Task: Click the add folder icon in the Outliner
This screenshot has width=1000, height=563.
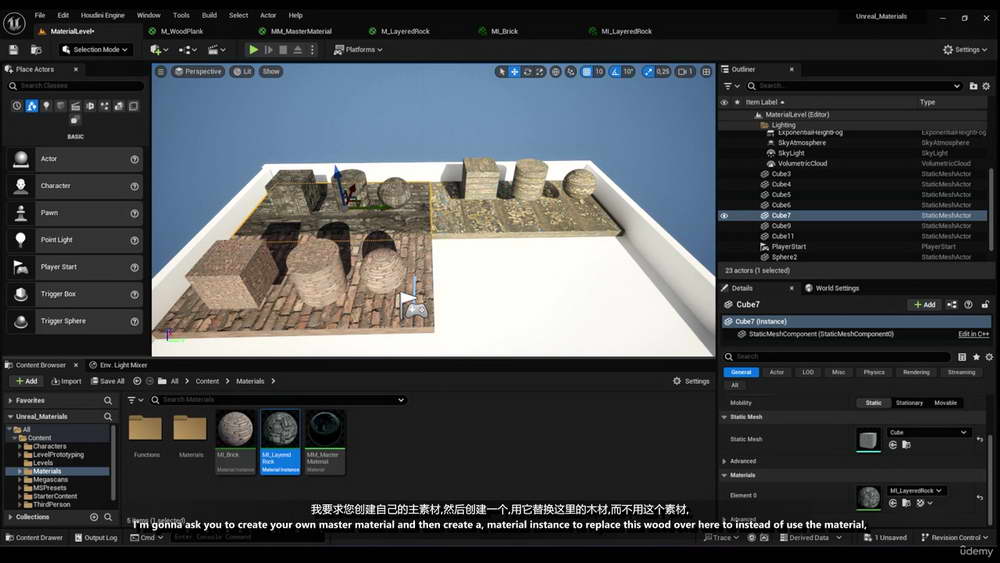Action: click(973, 86)
